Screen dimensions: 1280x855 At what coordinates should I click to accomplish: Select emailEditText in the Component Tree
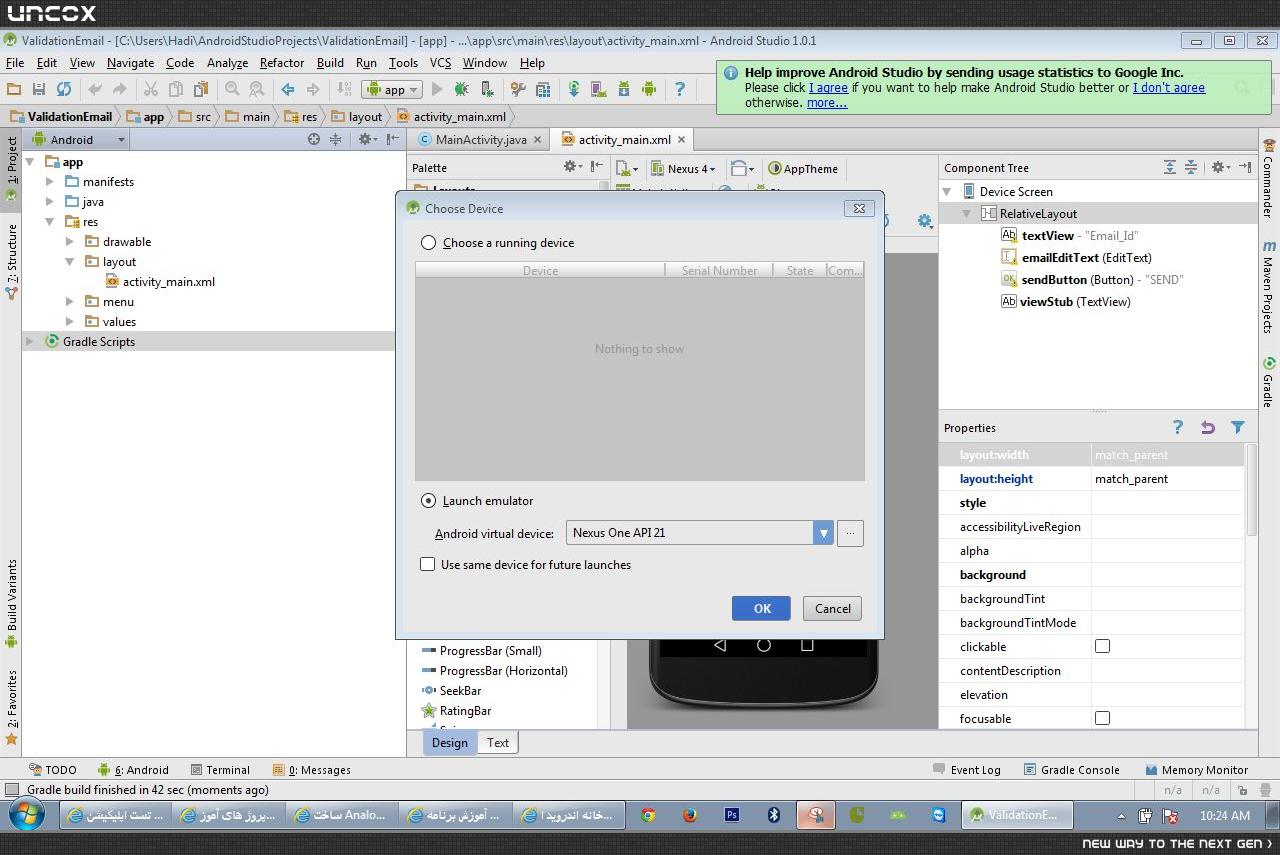pos(1076,257)
